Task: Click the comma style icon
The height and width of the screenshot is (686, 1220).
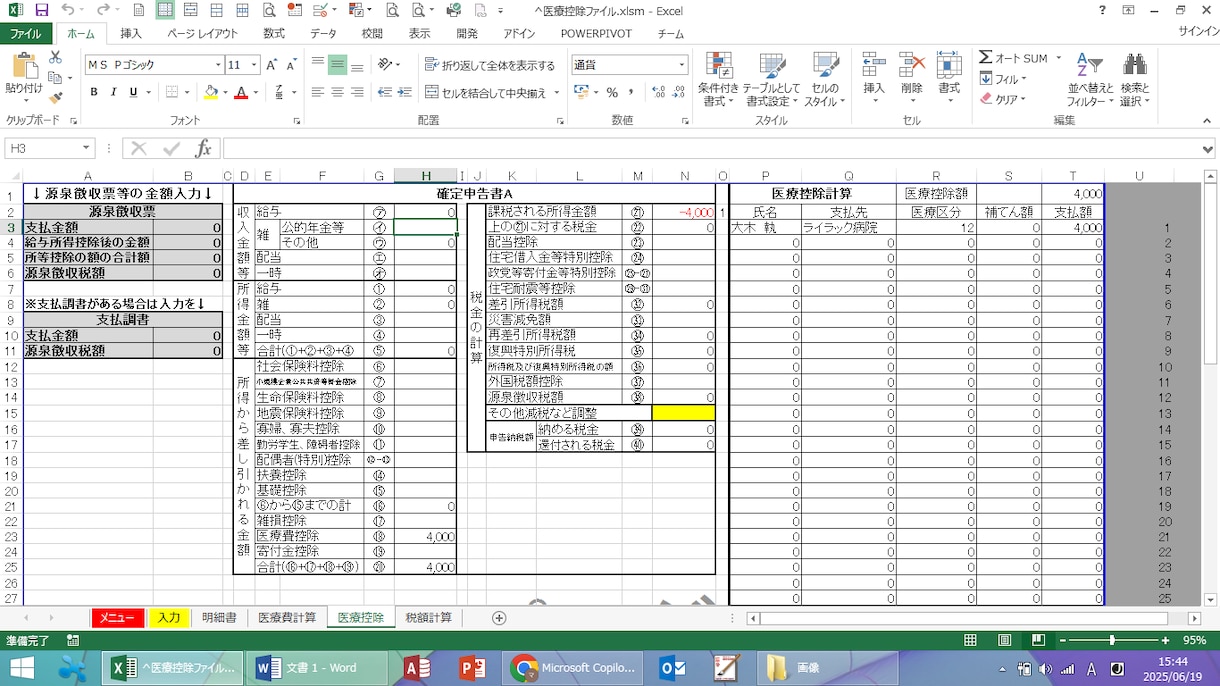Action: pos(633,92)
